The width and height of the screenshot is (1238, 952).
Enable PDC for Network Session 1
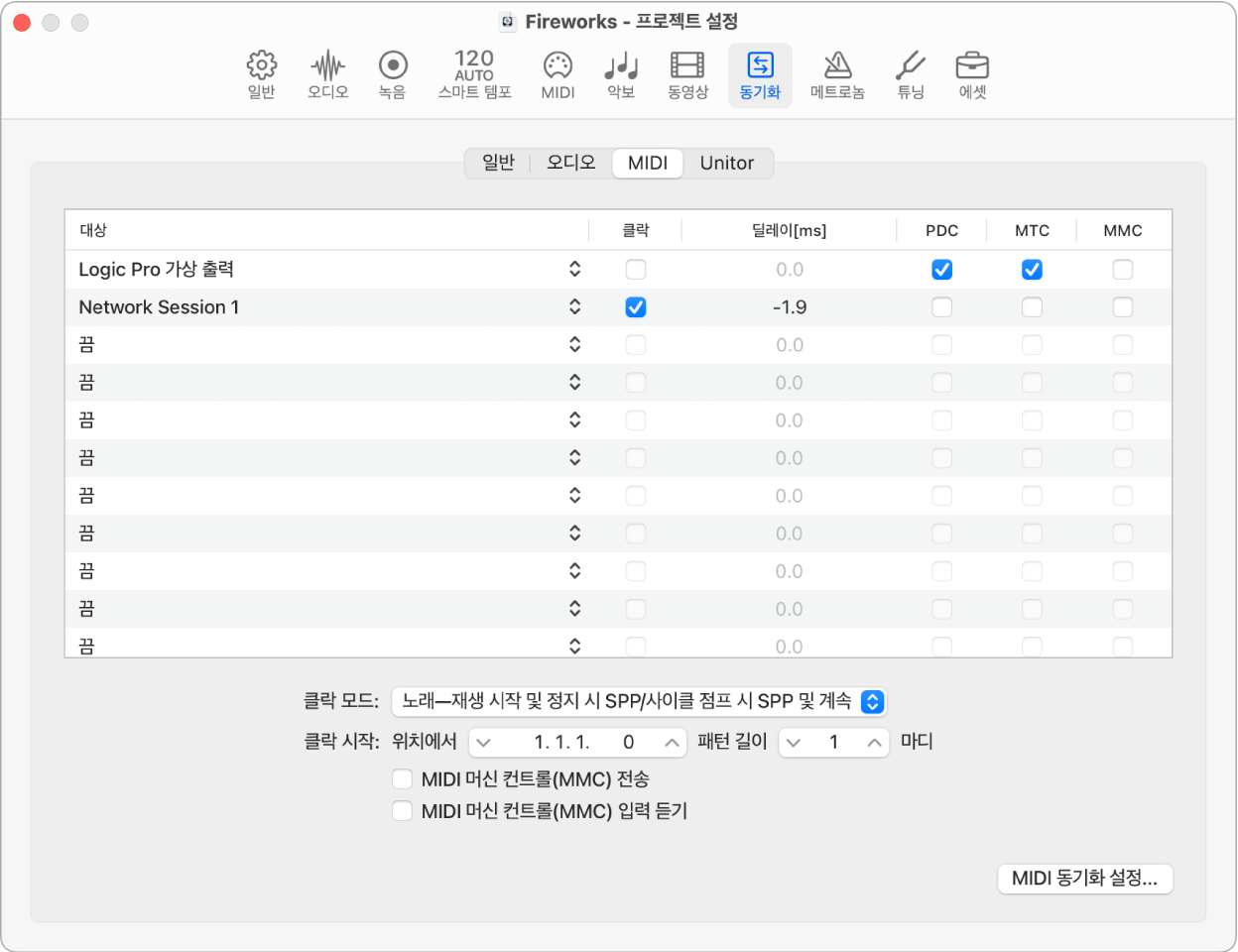click(942, 307)
